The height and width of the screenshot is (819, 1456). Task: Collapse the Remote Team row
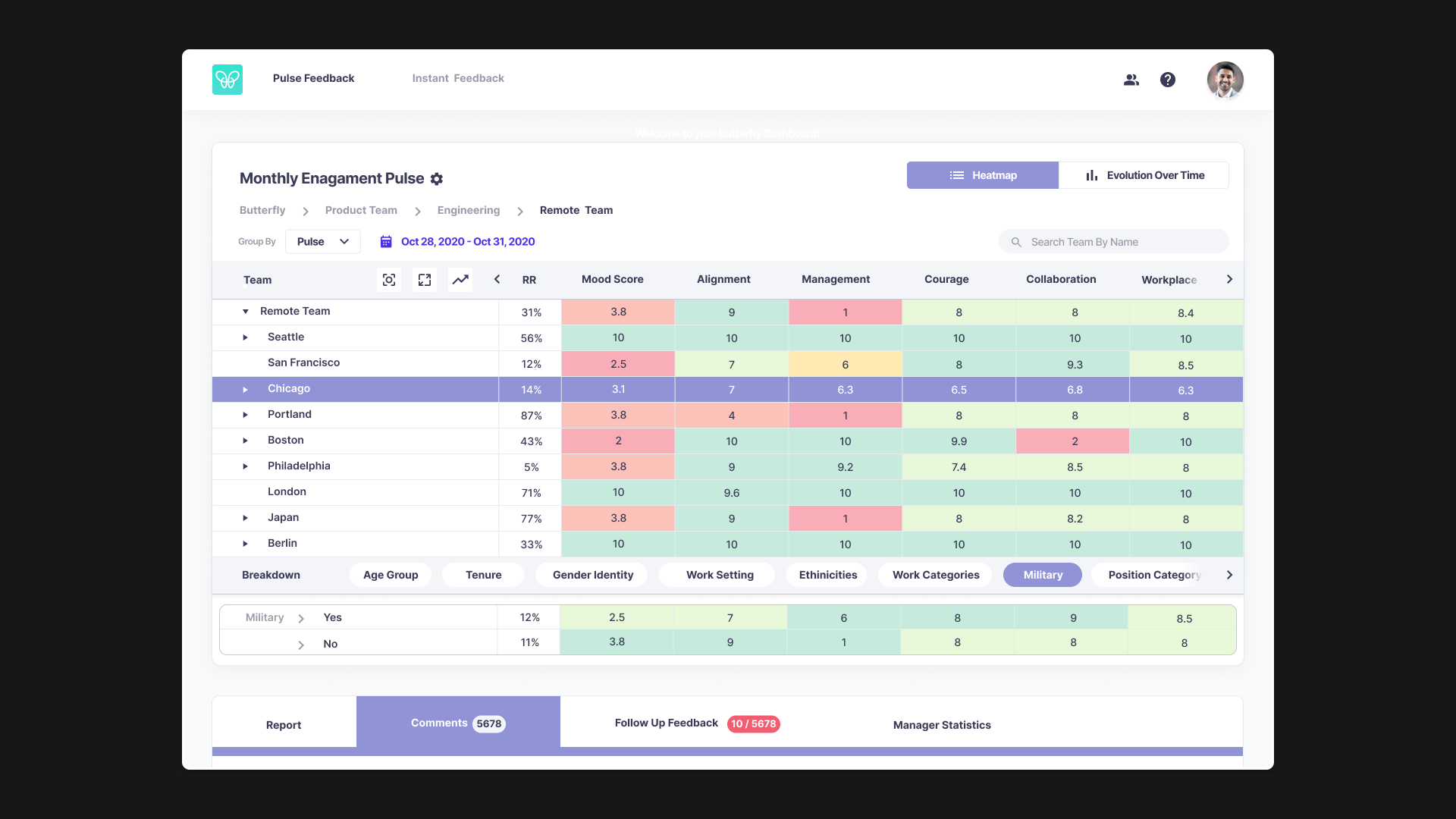[246, 312]
